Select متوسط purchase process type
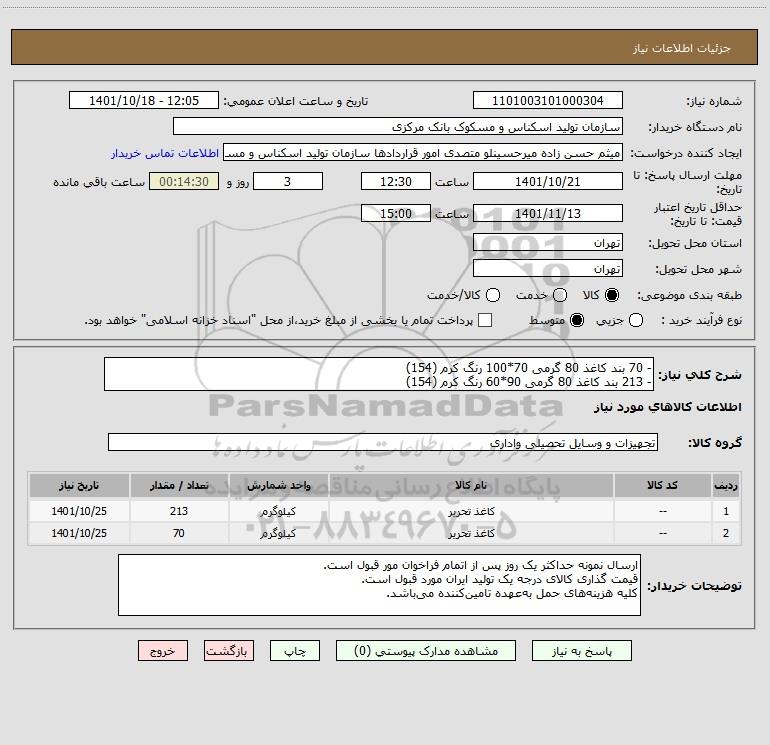This screenshot has height=745, width=770. [577, 320]
